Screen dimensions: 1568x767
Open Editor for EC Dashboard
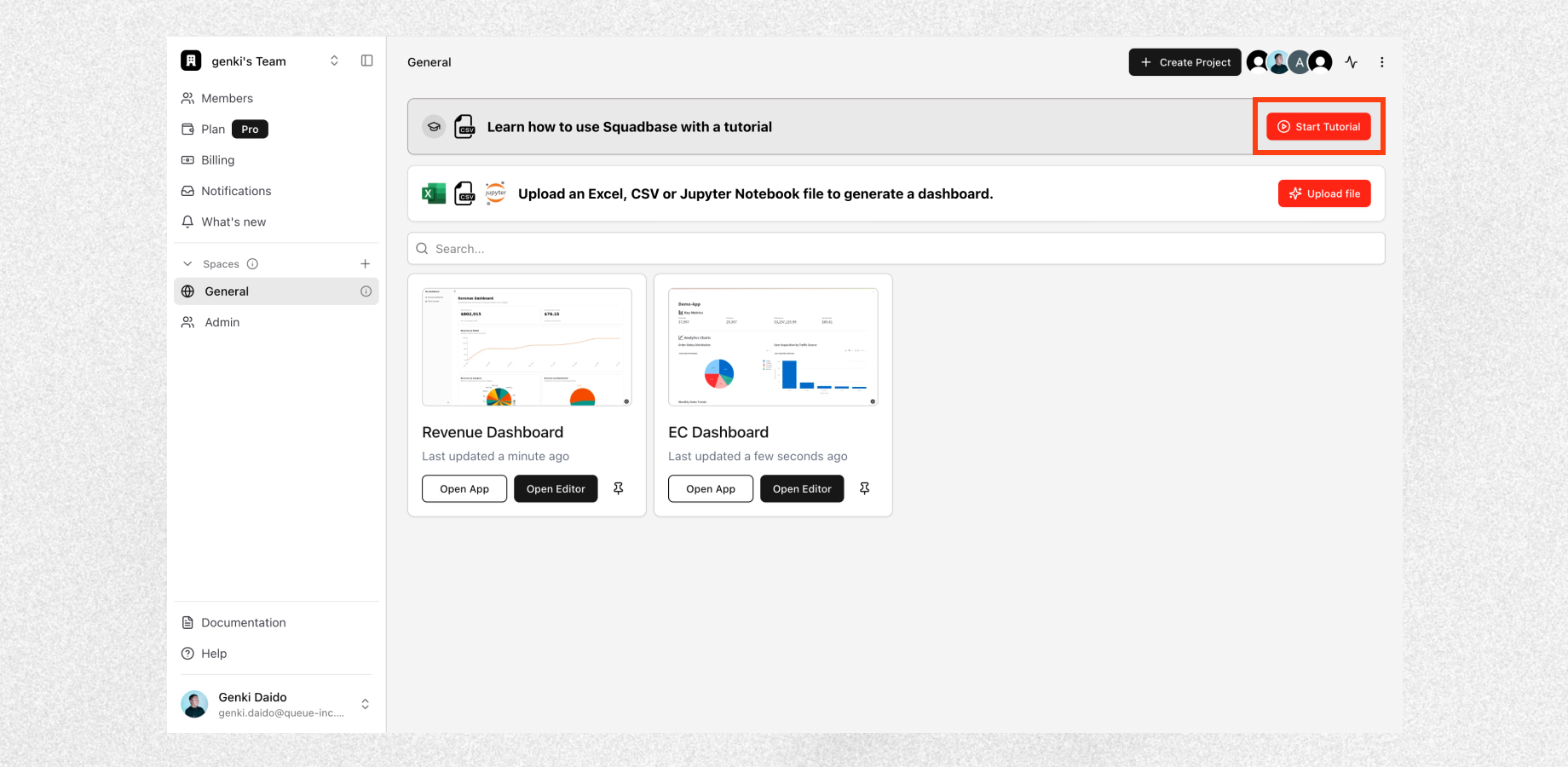802,489
